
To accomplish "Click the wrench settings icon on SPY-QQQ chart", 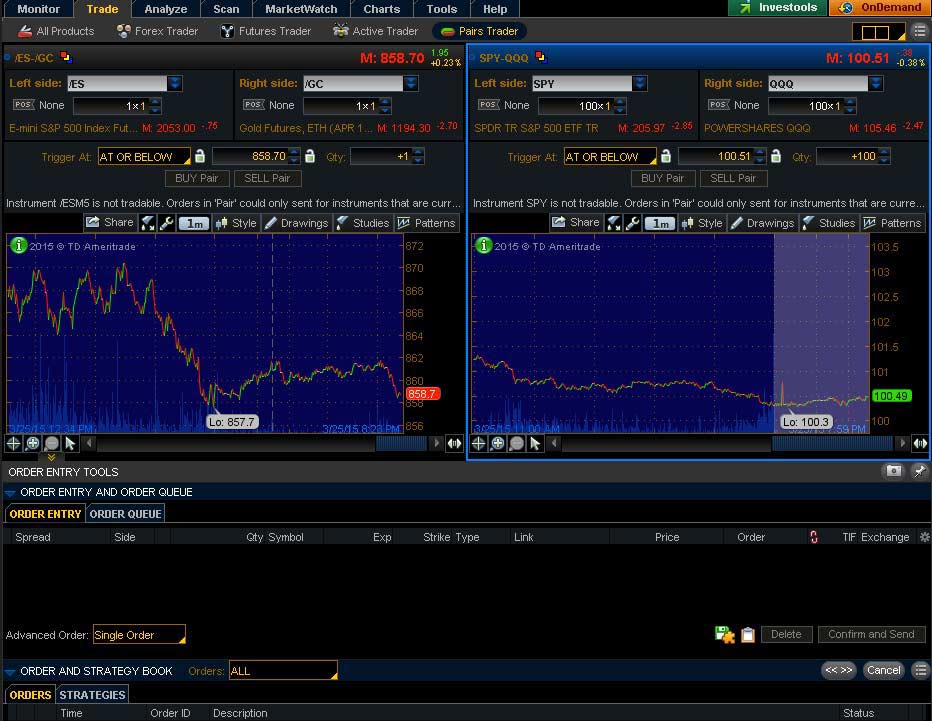I will (631, 223).
